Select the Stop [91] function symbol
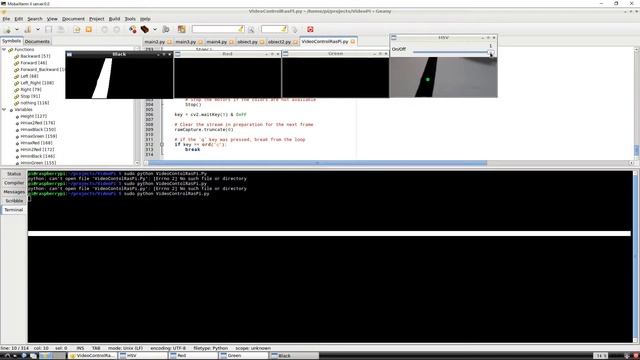The height and width of the screenshot is (360, 640). pyautogui.click(x=30, y=96)
